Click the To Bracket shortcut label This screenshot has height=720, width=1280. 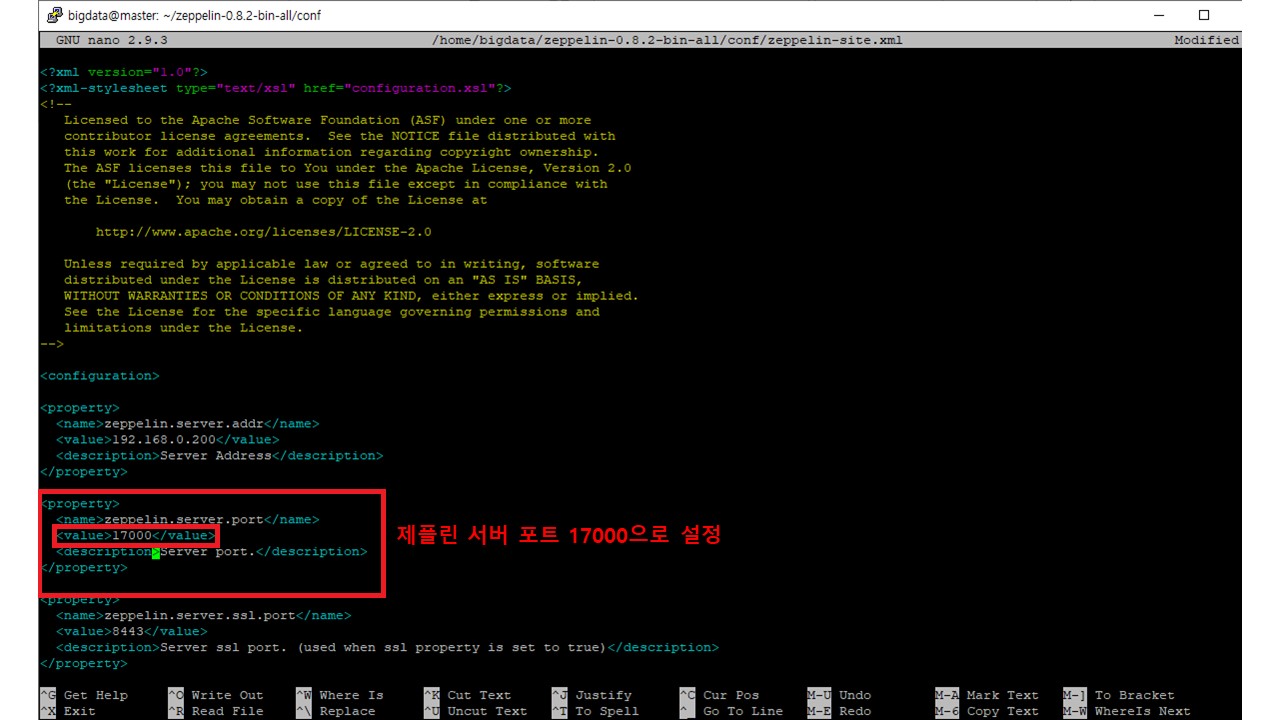pyautogui.click(x=1136, y=696)
